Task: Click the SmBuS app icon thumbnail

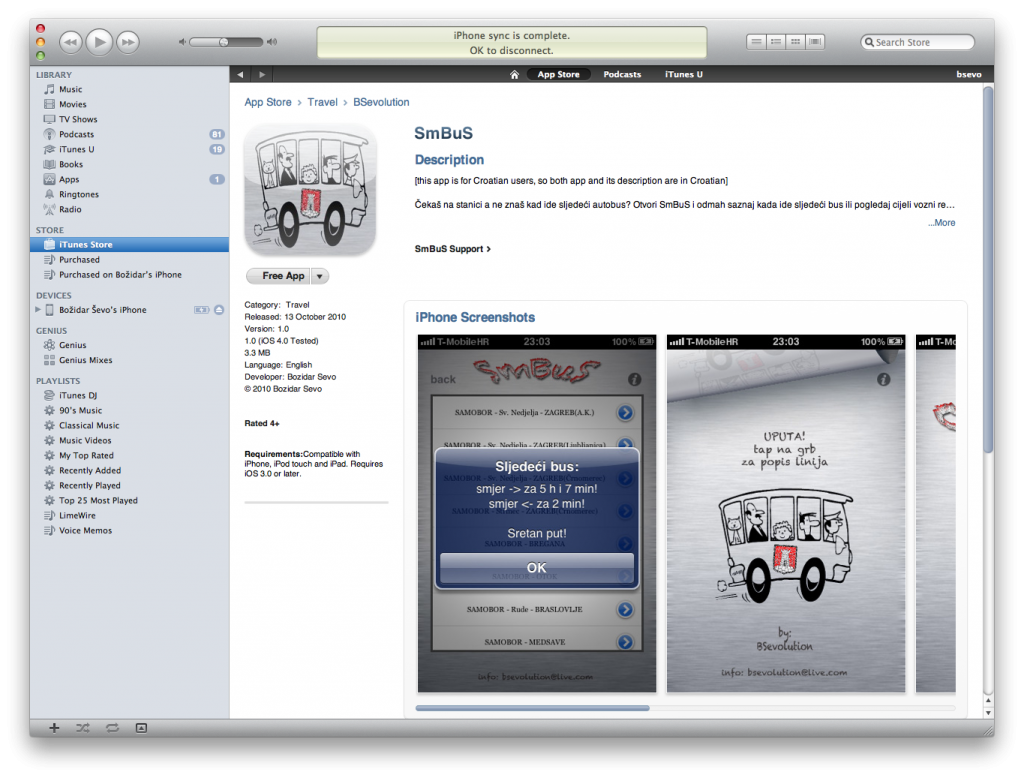Action: point(310,189)
